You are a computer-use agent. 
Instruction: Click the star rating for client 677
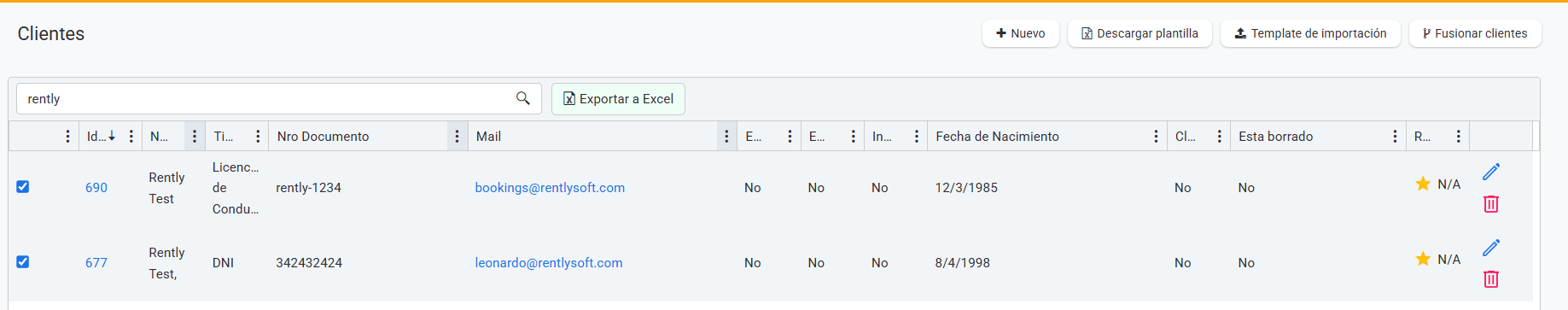[1423, 259]
